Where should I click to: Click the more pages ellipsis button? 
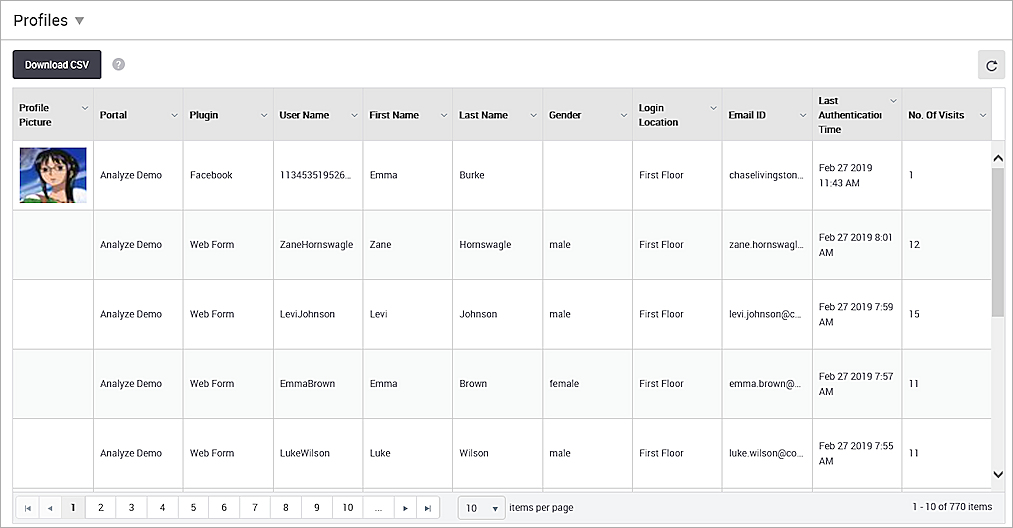pyautogui.click(x=379, y=508)
